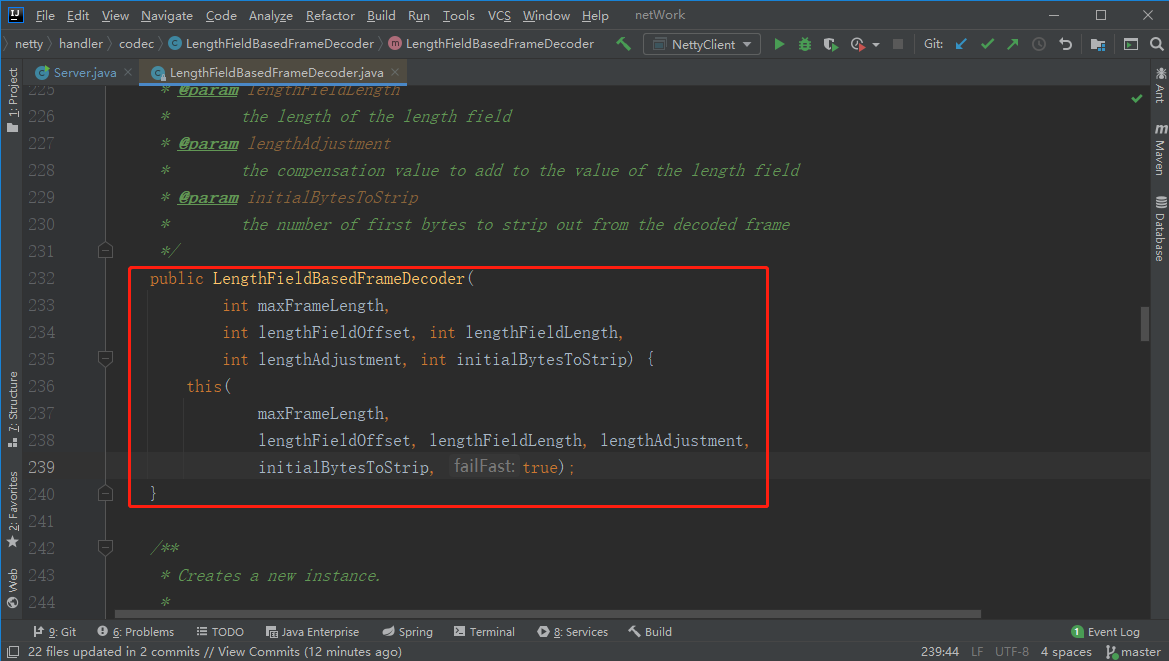
Task: Click the 239:44 cursor position indicator
Action: tap(939, 652)
